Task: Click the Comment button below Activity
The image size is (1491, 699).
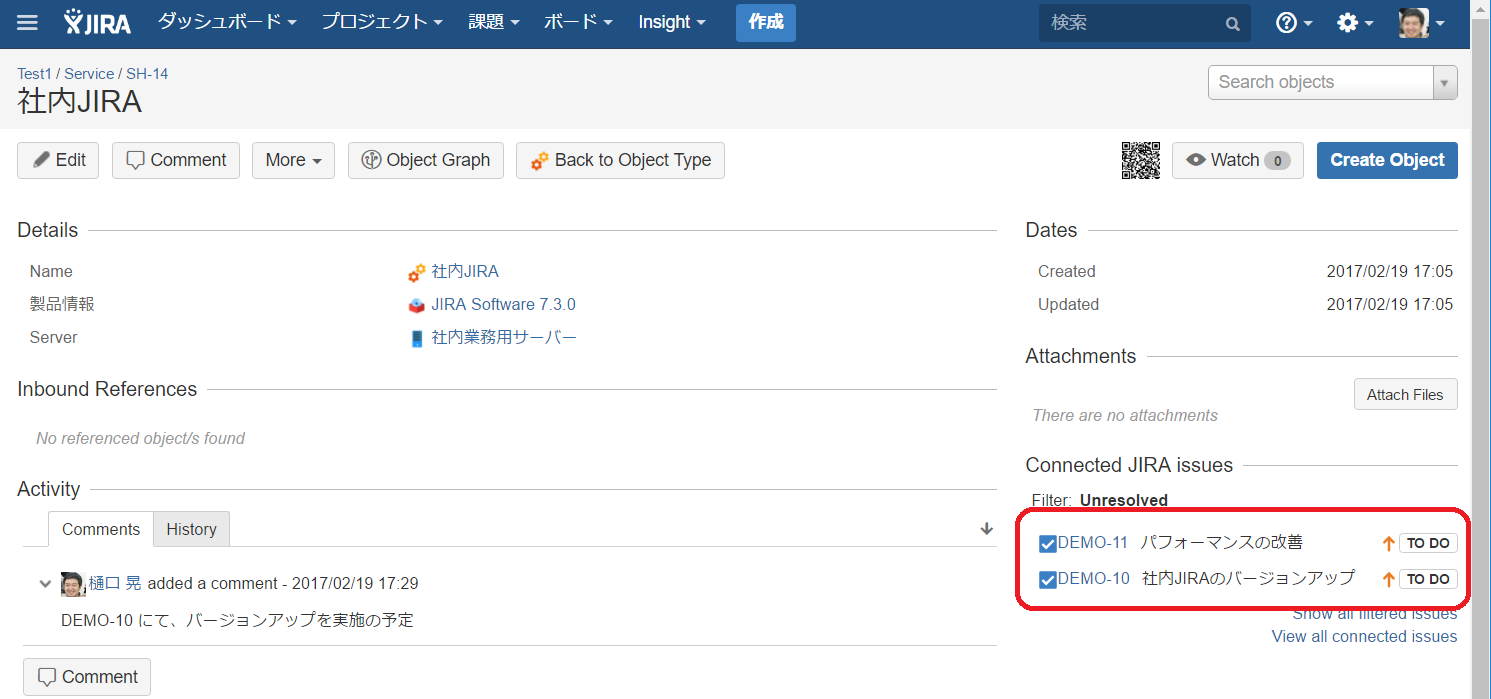Action: click(87, 677)
